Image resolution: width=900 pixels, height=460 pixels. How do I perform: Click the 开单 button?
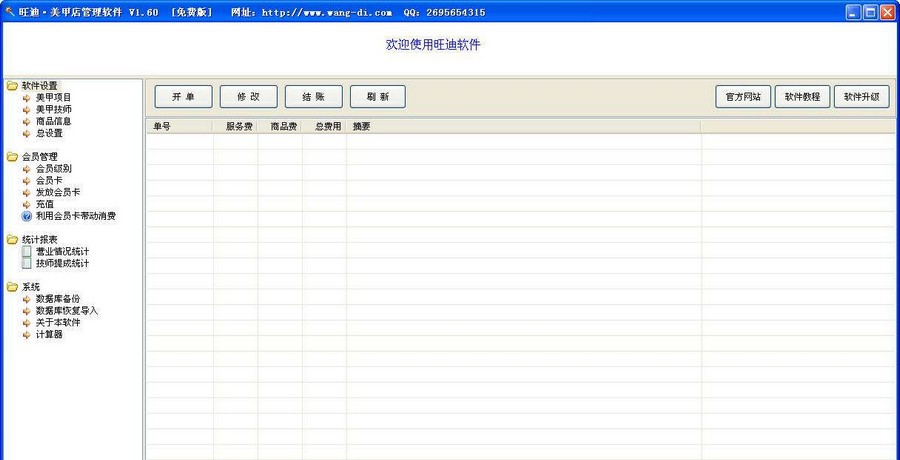point(183,97)
